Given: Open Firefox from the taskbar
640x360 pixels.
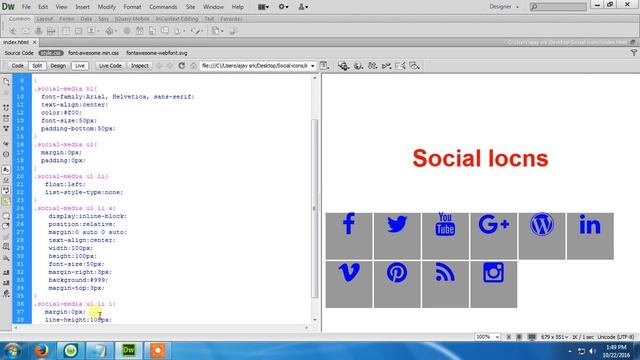Looking at the screenshot, I should click(x=41, y=351).
